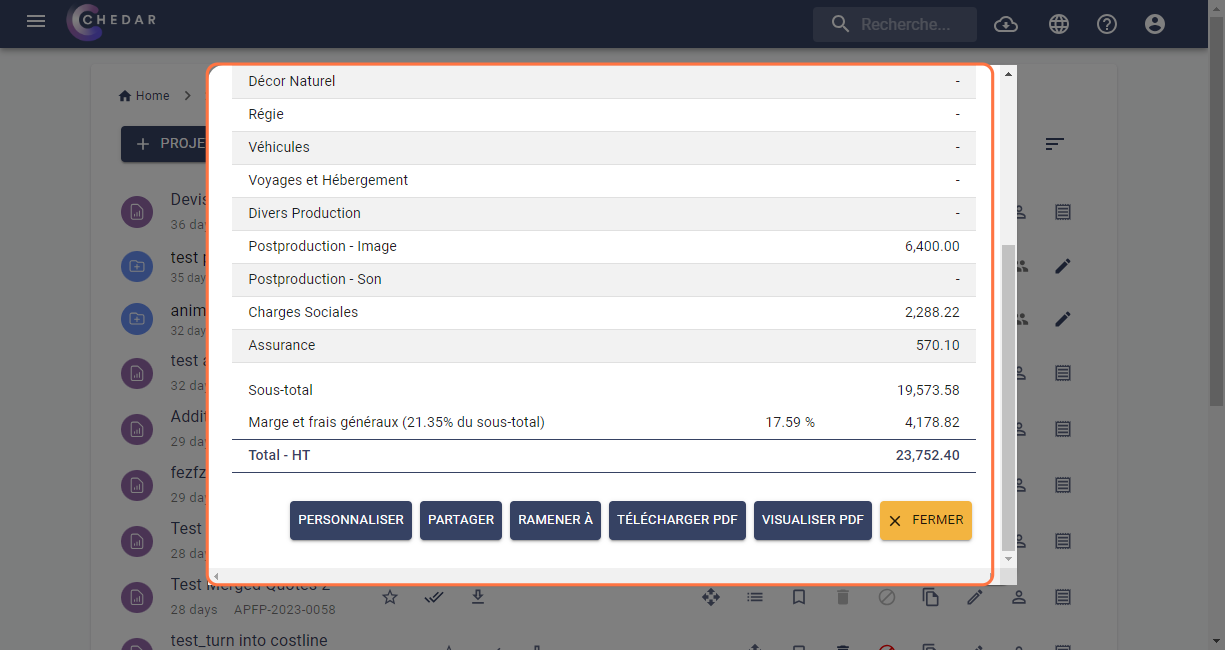Click blue folder icon of anim row
1225x650 pixels.
pos(135,319)
